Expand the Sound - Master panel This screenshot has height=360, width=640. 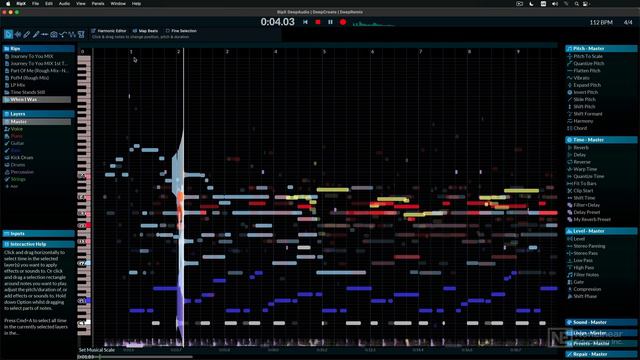click(601, 322)
